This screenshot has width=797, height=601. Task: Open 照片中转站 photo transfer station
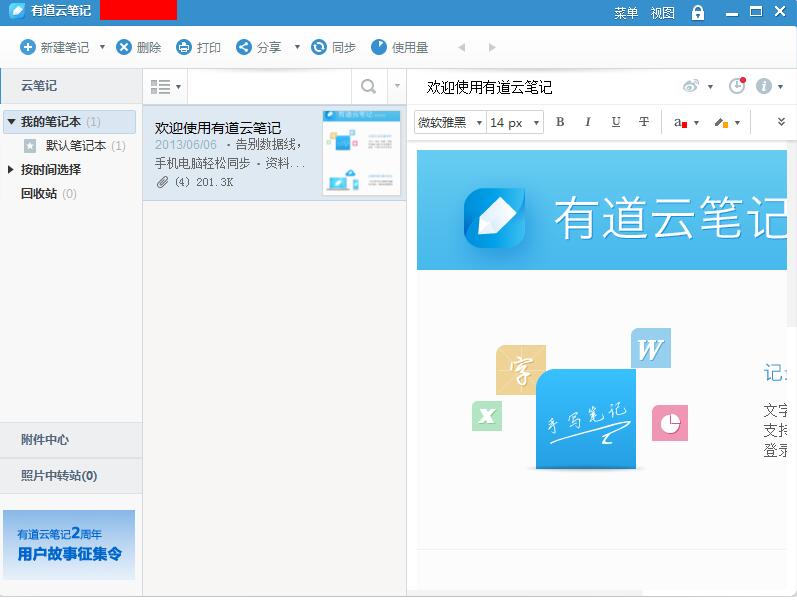(59, 476)
